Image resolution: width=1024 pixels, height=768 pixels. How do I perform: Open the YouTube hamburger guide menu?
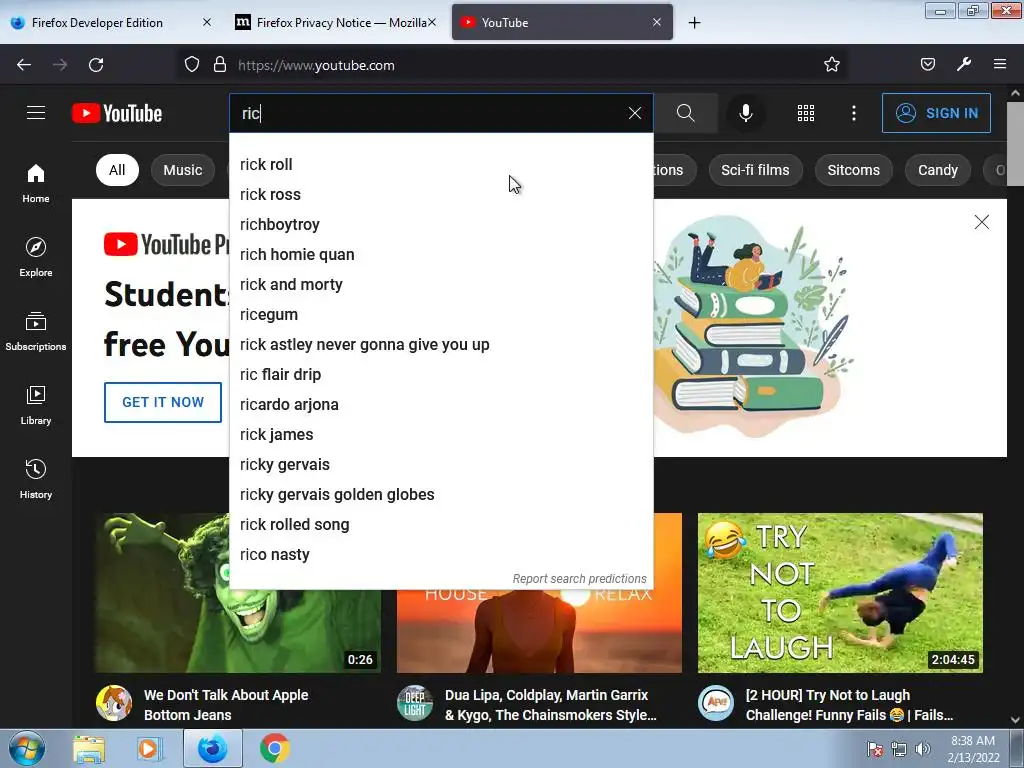tap(36, 113)
